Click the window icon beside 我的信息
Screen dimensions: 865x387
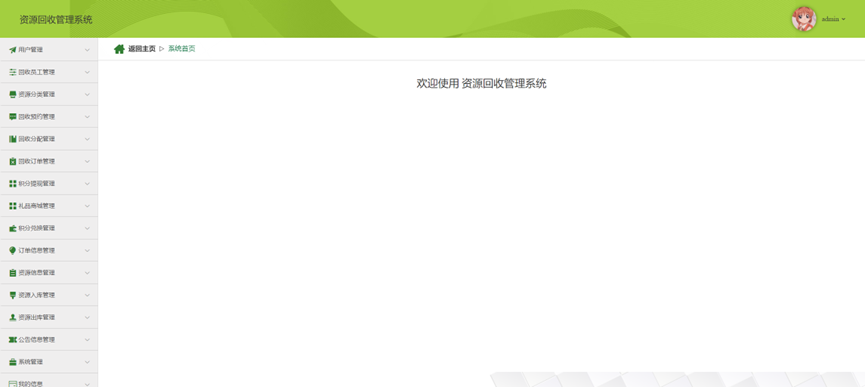tap(13, 384)
